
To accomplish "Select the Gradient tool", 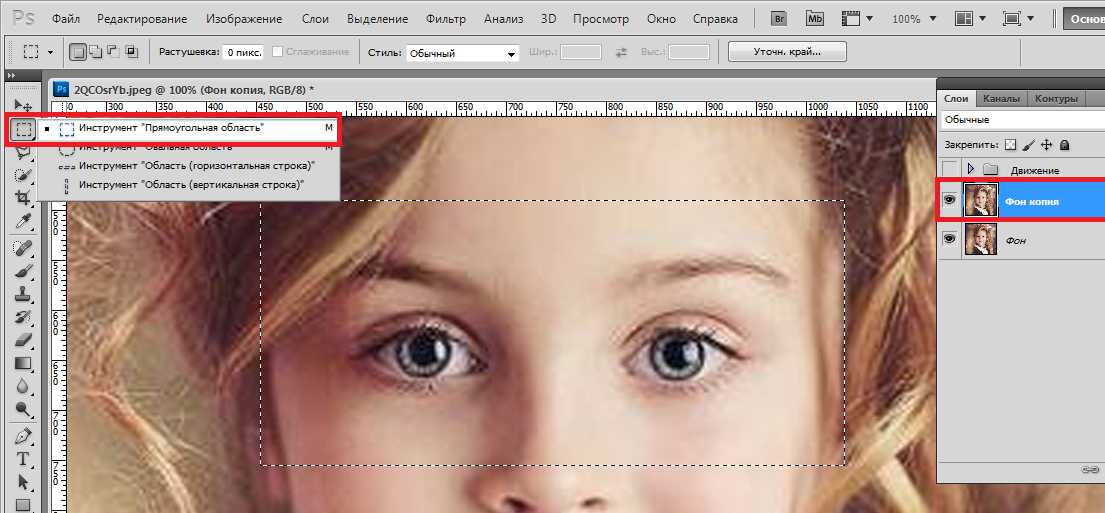I will (23, 364).
